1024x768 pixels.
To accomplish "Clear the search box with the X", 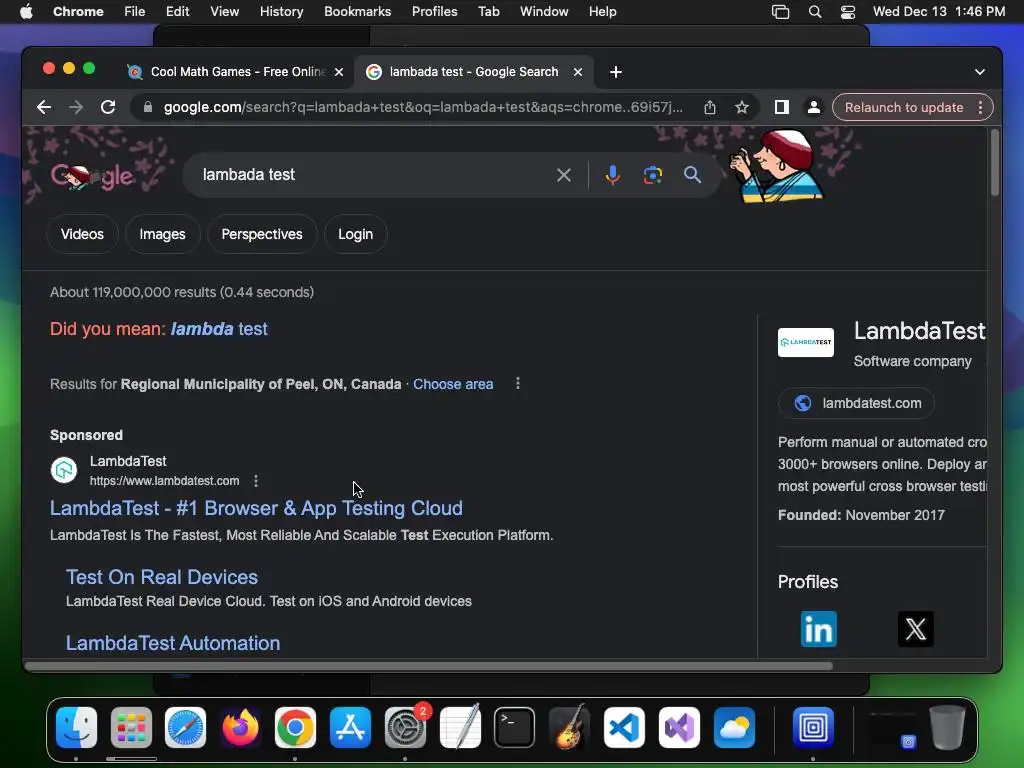I will coord(564,175).
